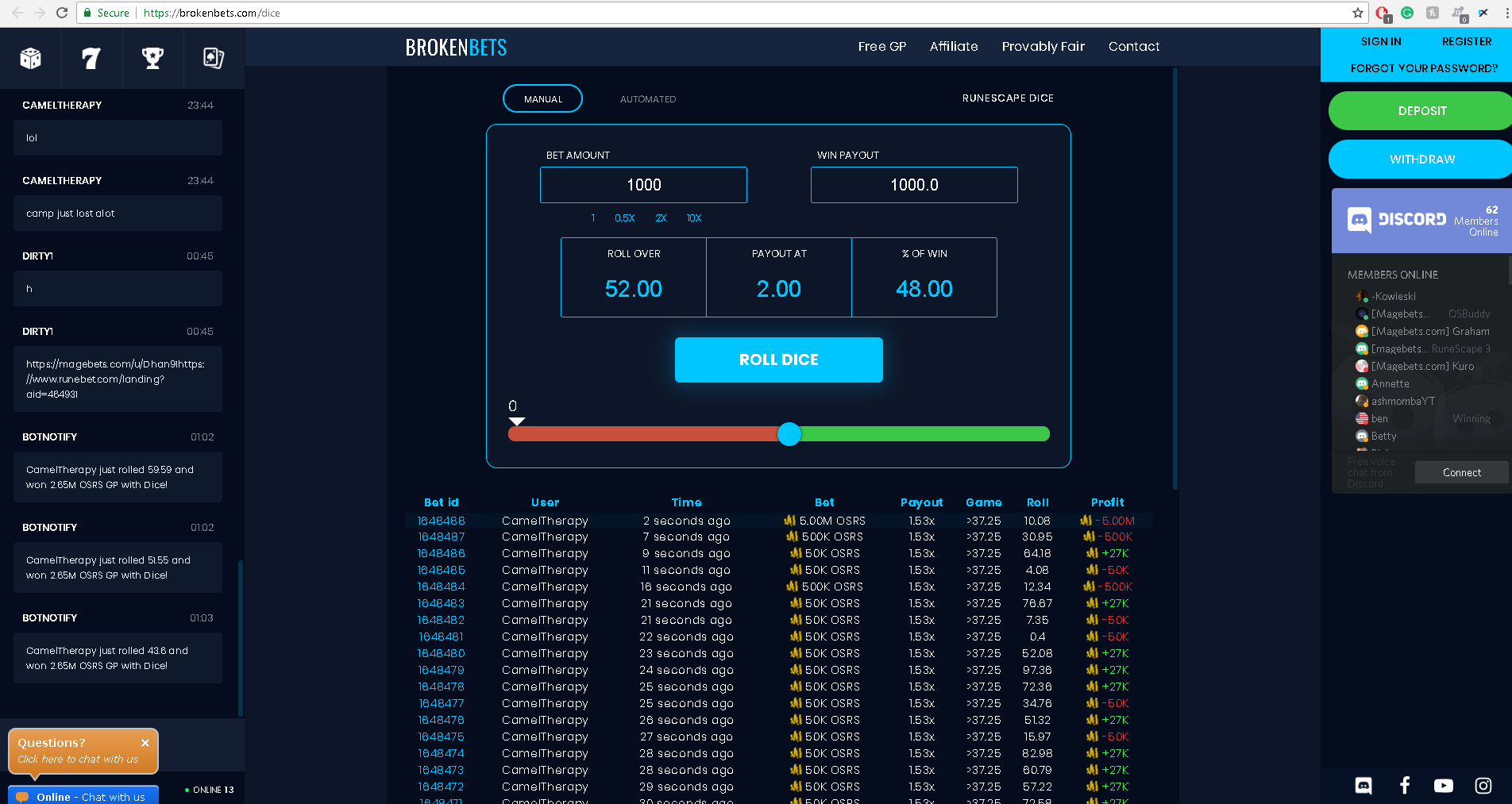Click the blue roll slider handle

(789, 434)
